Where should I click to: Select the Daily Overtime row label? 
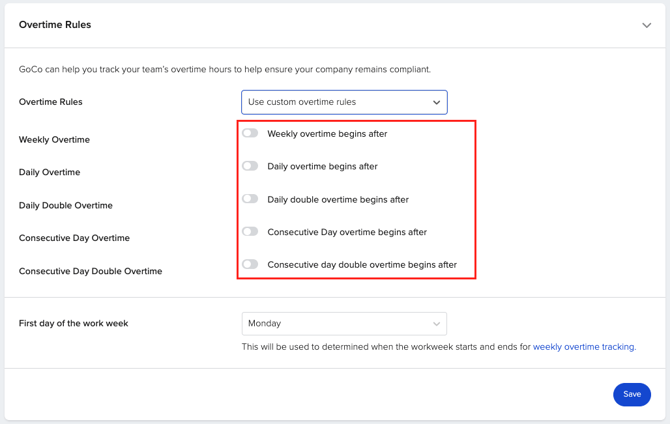click(x=49, y=173)
